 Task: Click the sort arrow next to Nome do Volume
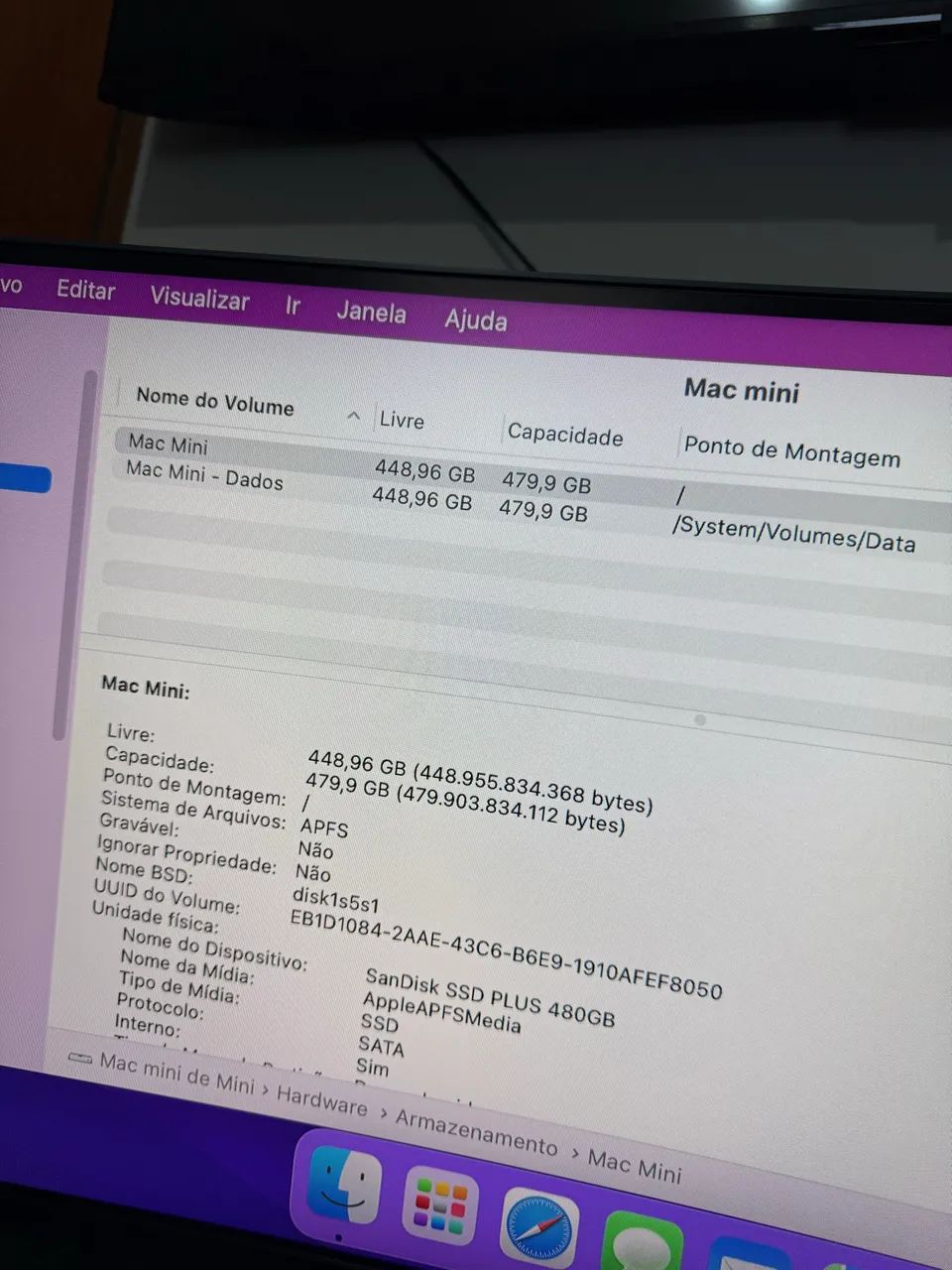coord(353,416)
